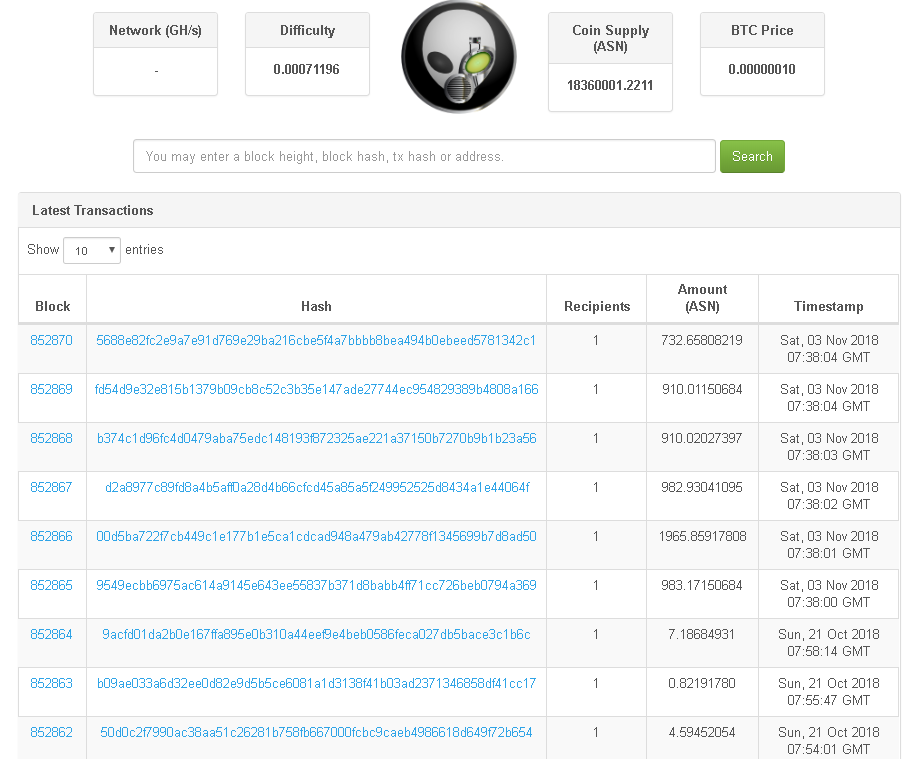Click the BTC Price panel heading
This screenshot has width=910, height=759.
click(762, 30)
